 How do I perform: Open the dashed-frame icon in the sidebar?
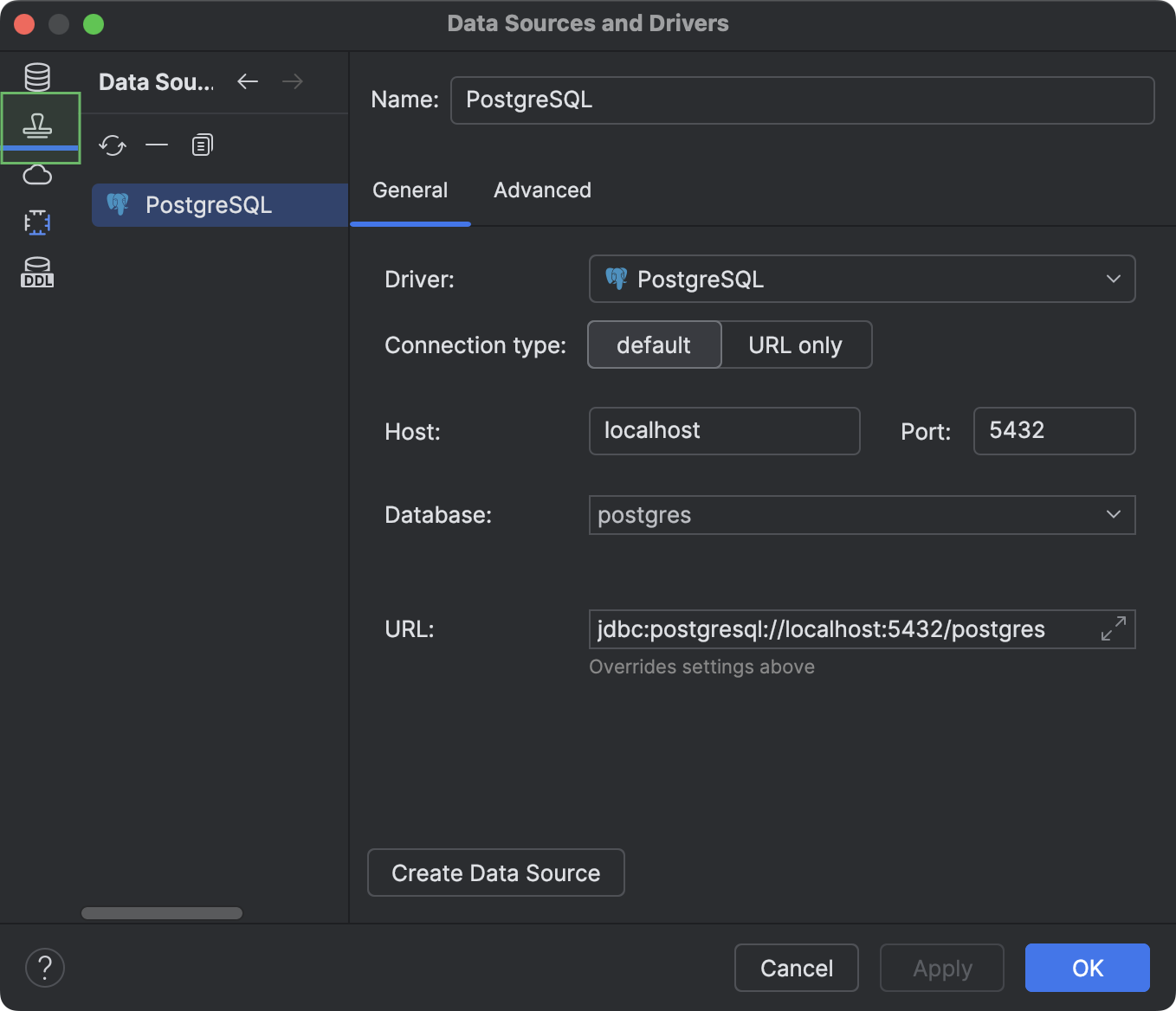click(x=37, y=222)
